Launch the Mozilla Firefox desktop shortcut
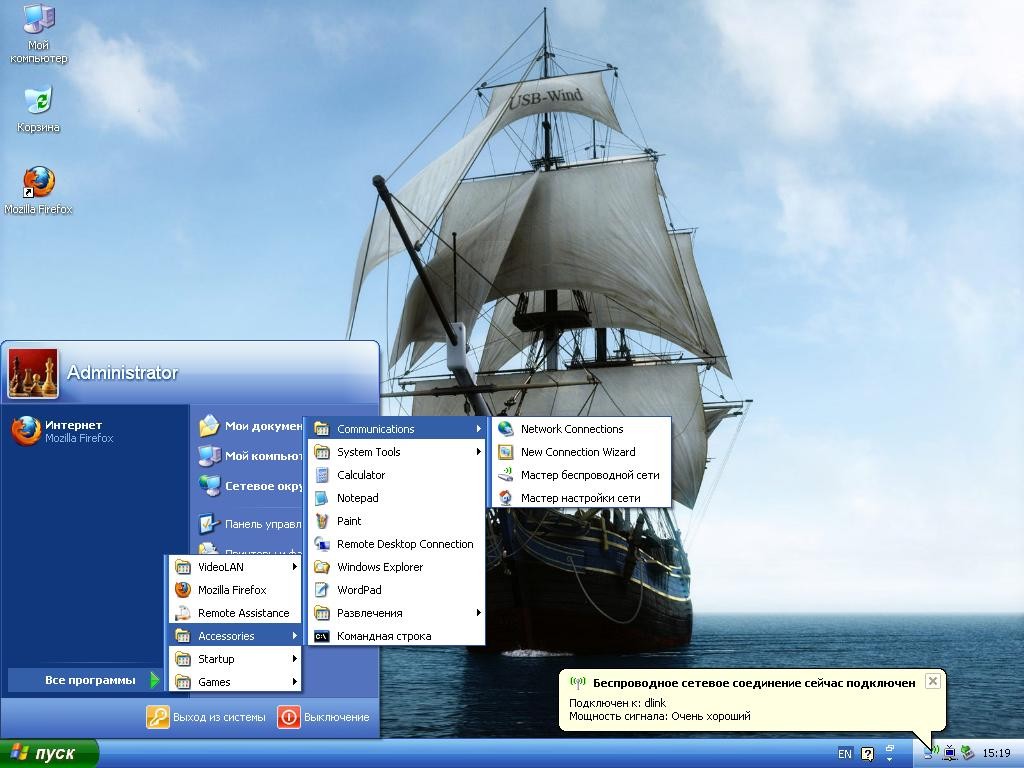This screenshot has width=1024, height=768. tap(38, 191)
